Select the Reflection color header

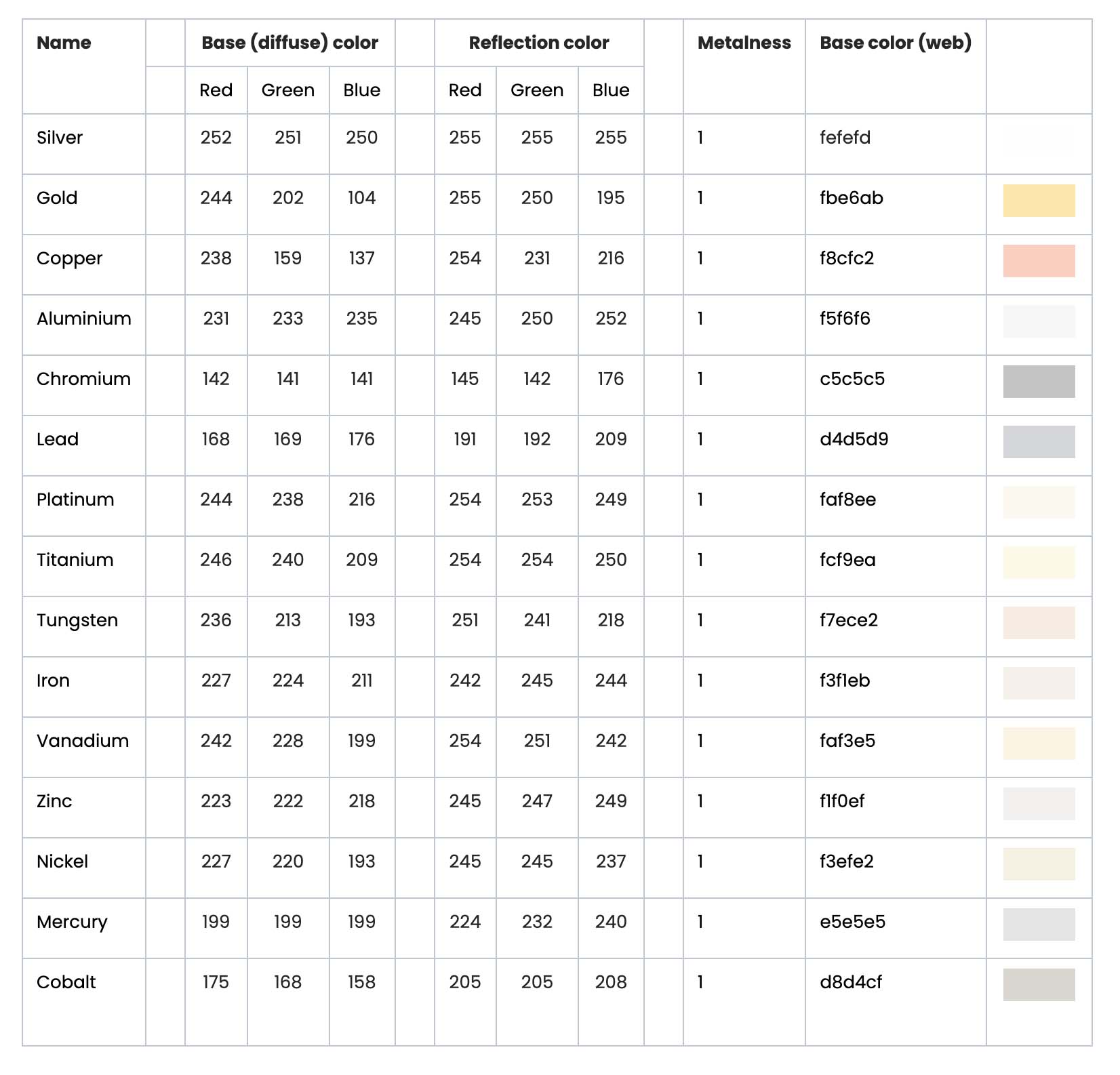tap(539, 43)
